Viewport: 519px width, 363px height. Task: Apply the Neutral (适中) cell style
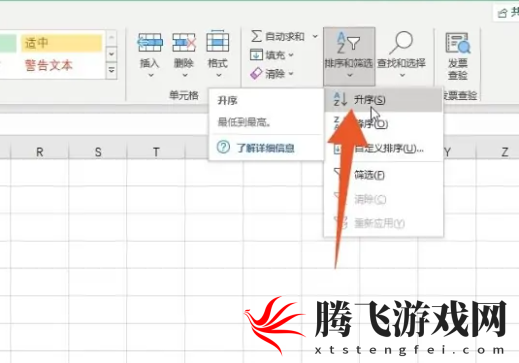coord(61,43)
